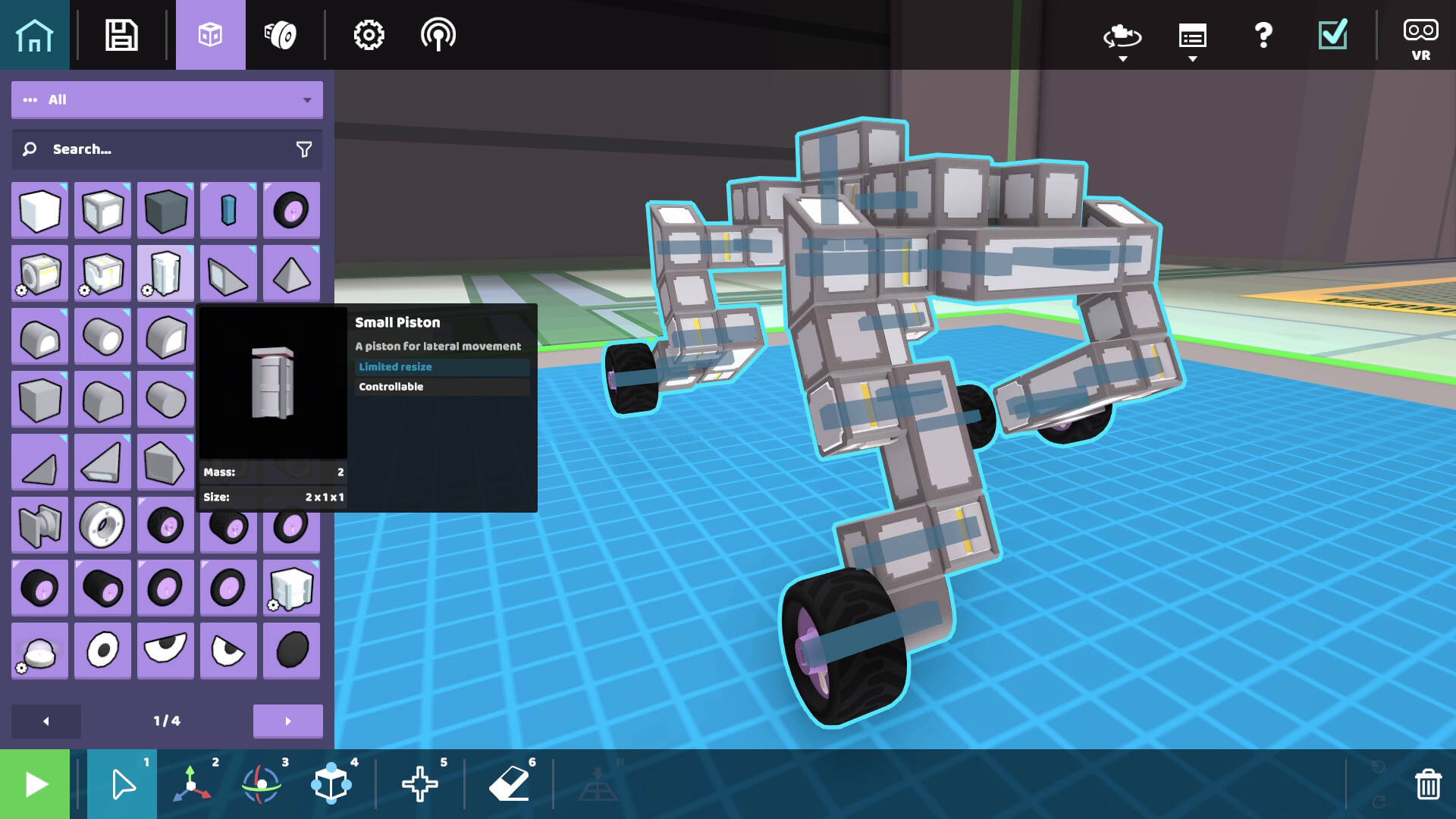Open the Blocks palette tab
The image size is (1456, 819).
click(x=210, y=35)
